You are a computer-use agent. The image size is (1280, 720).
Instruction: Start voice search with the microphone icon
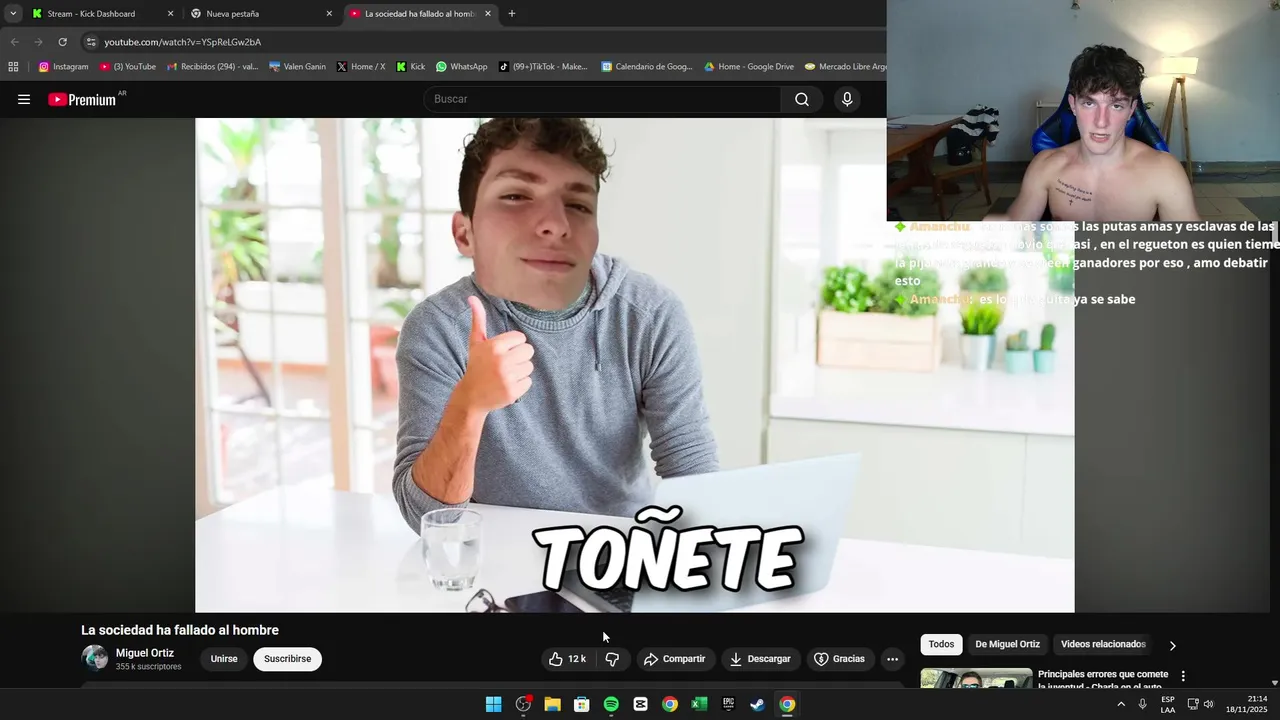coord(847,99)
